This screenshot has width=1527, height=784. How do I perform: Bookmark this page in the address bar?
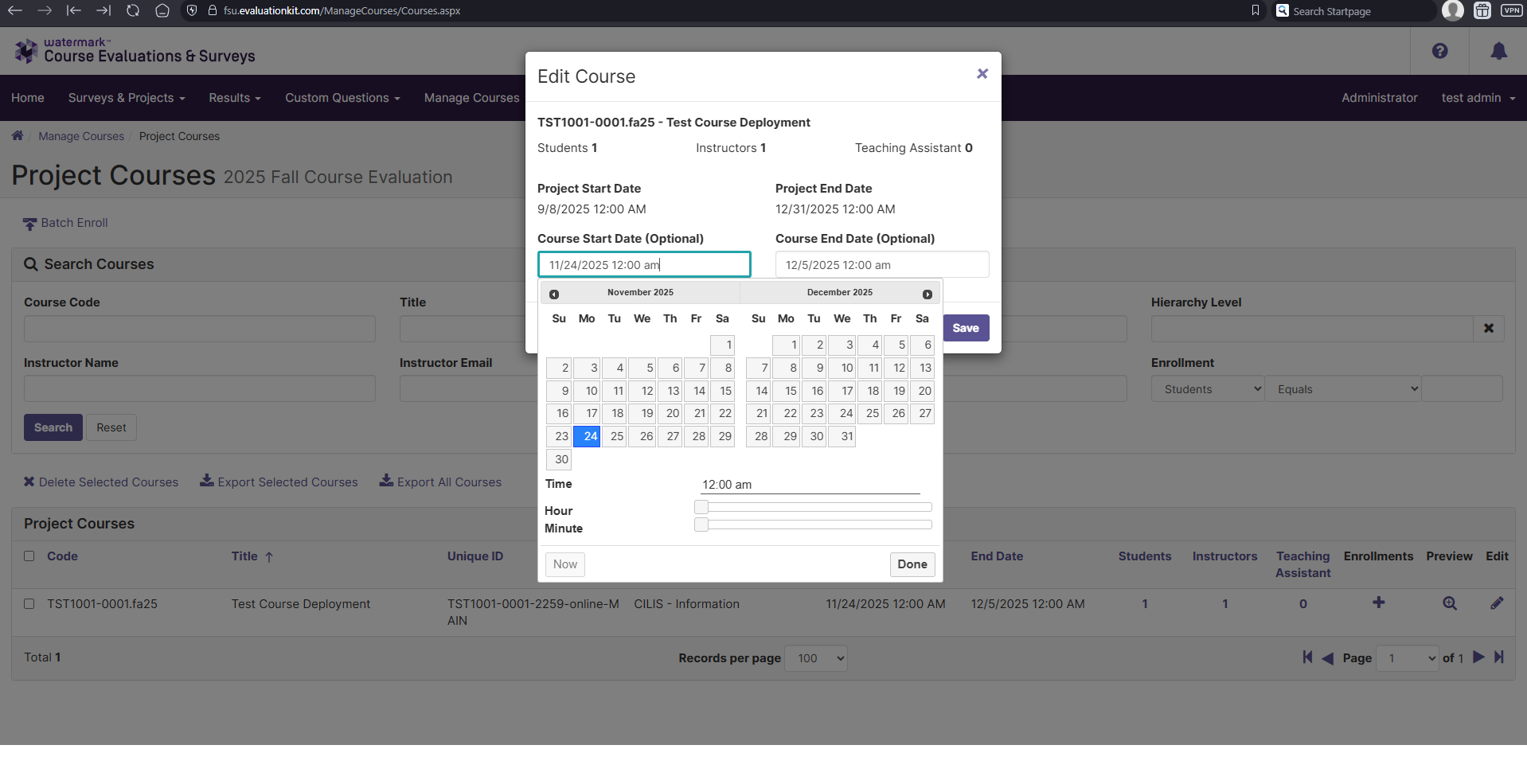click(1256, 10)
